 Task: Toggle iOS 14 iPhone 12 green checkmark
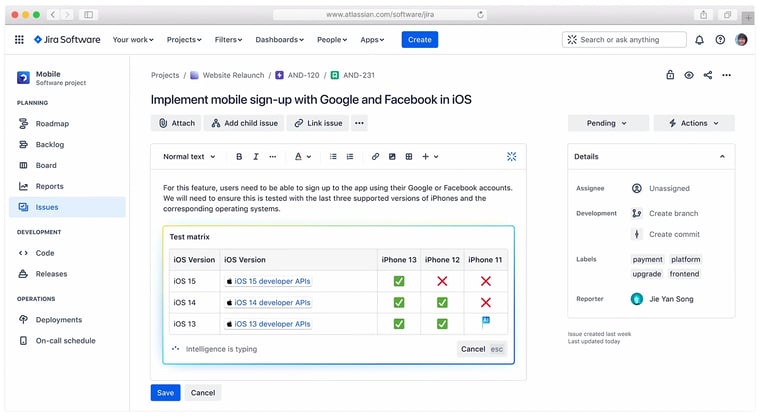[442, 302]
